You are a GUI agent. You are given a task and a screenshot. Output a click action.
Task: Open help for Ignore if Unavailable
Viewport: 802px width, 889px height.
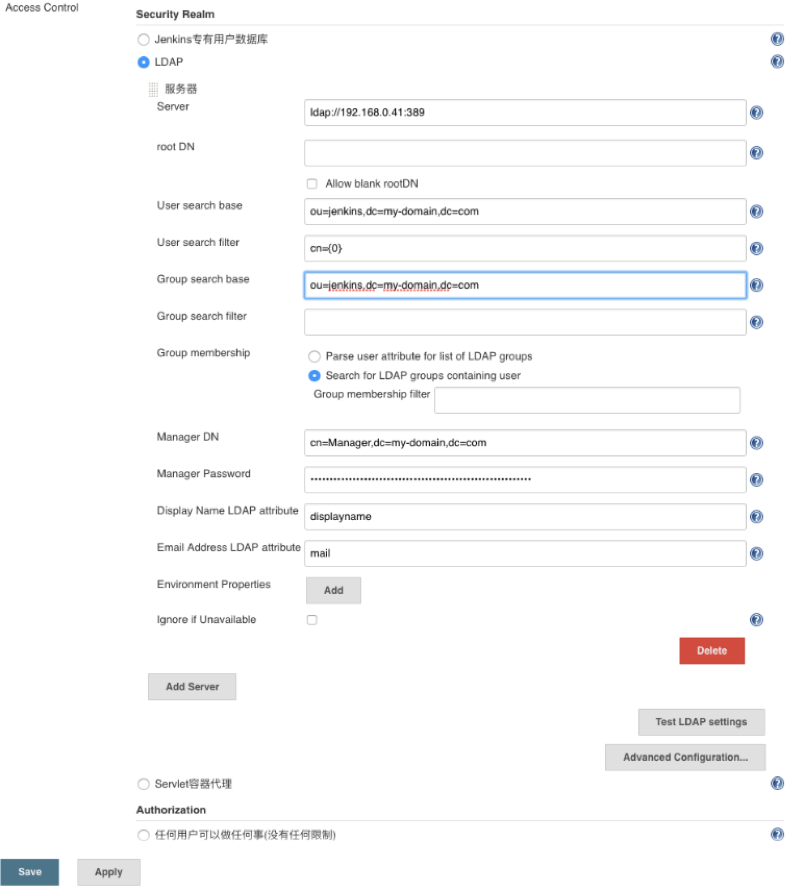[756, 620]
